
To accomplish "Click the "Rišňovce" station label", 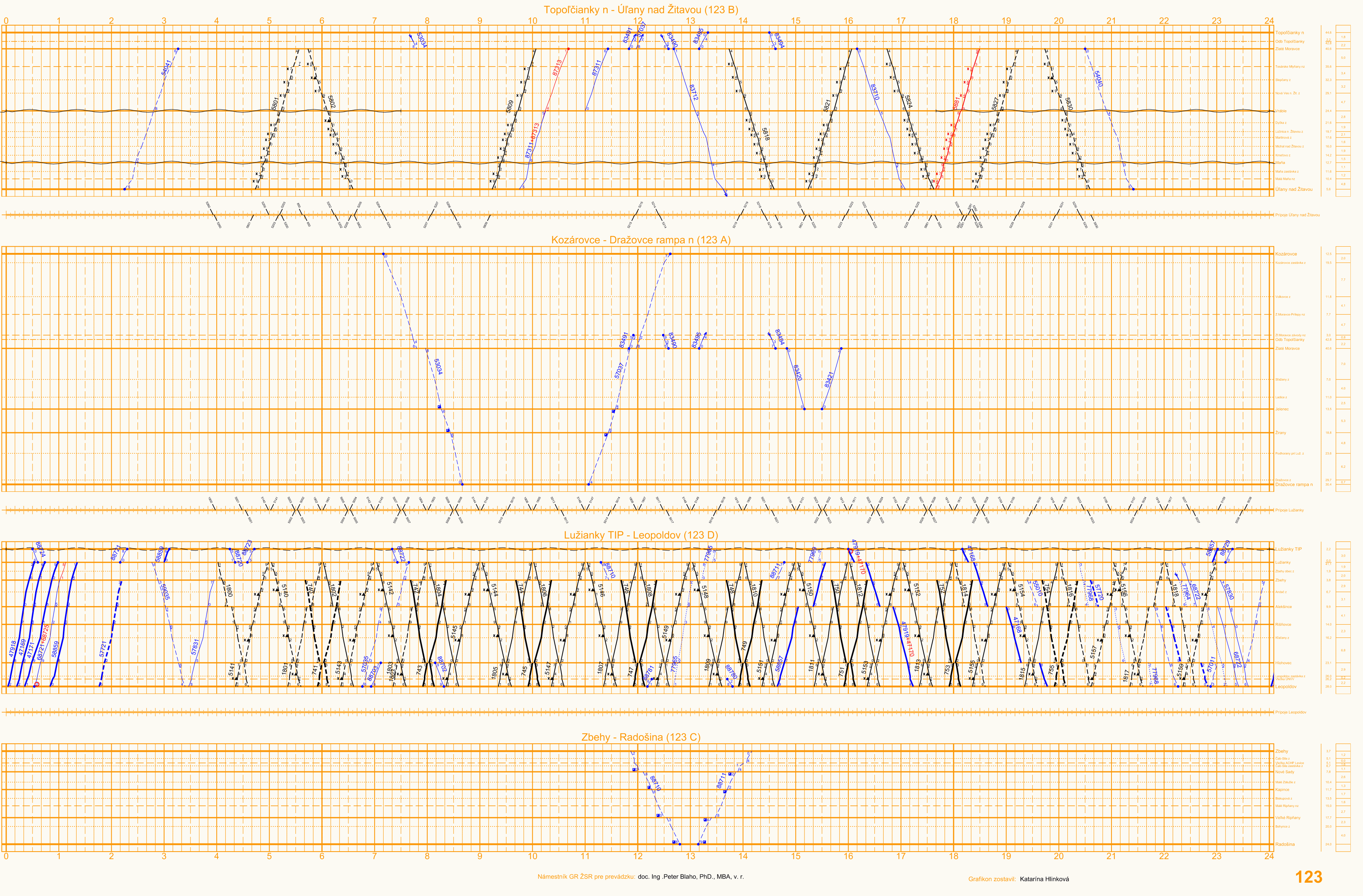I will (x=1283, y=625).
